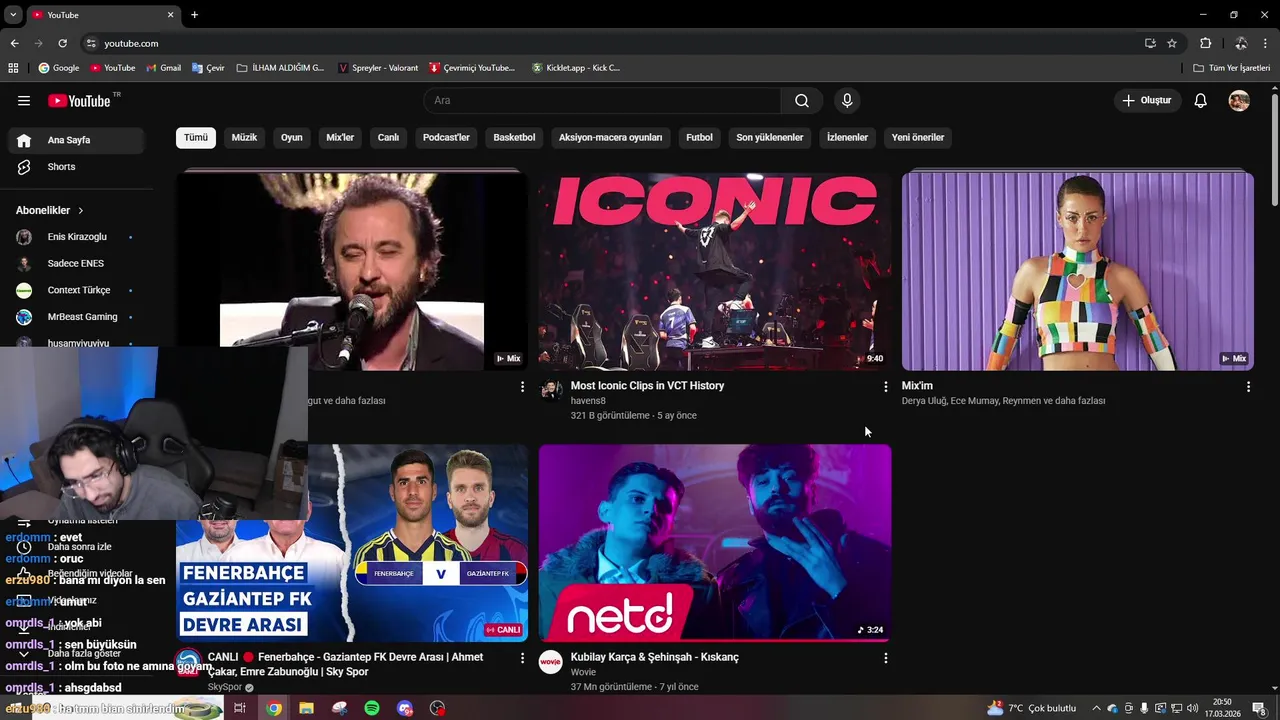Open the Mix'im playlist thumbnail
The width and height of the screenshot is (1280, 720).
1077,271
